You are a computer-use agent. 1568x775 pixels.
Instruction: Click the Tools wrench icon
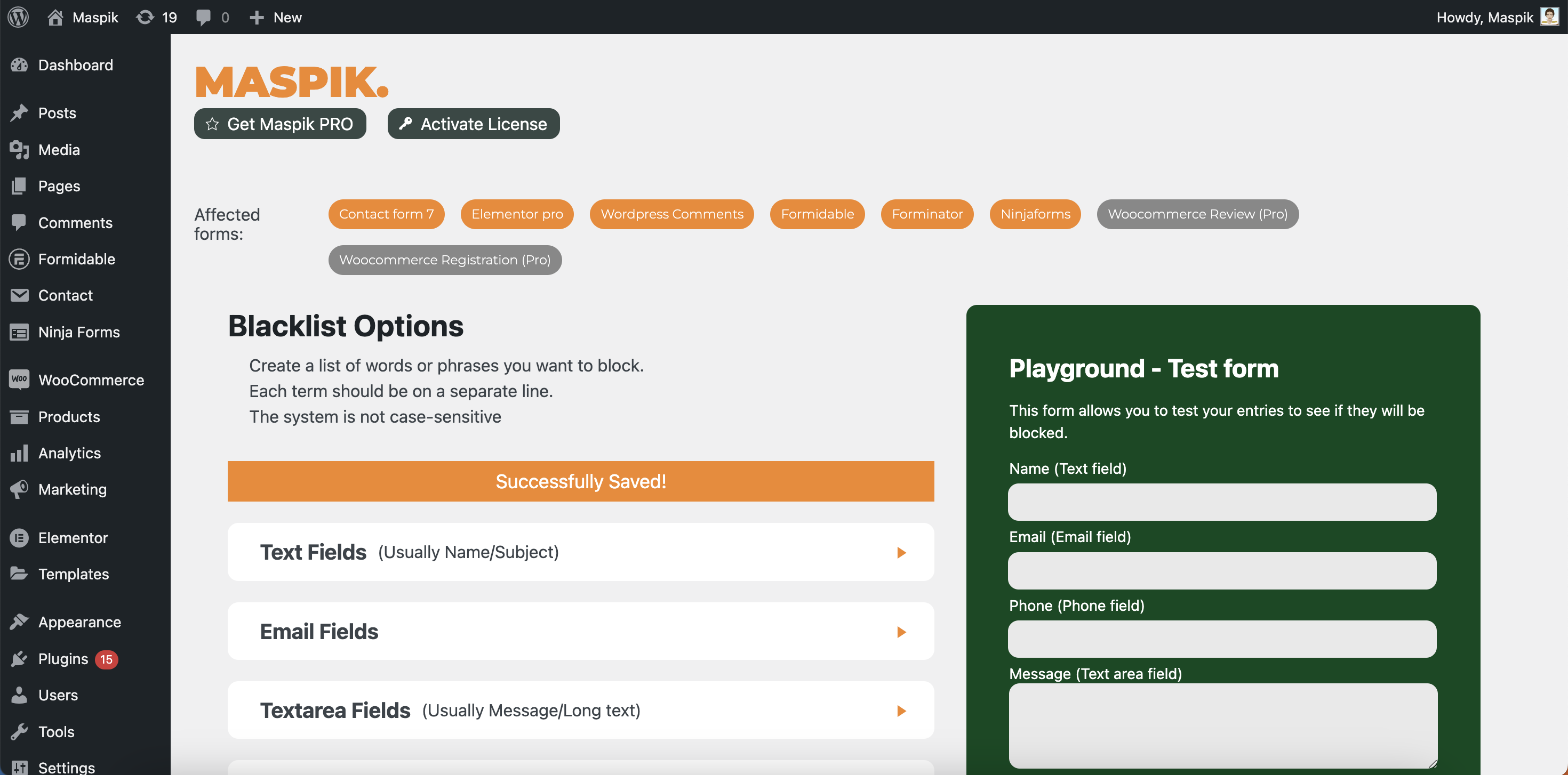[x=20, y=731]
